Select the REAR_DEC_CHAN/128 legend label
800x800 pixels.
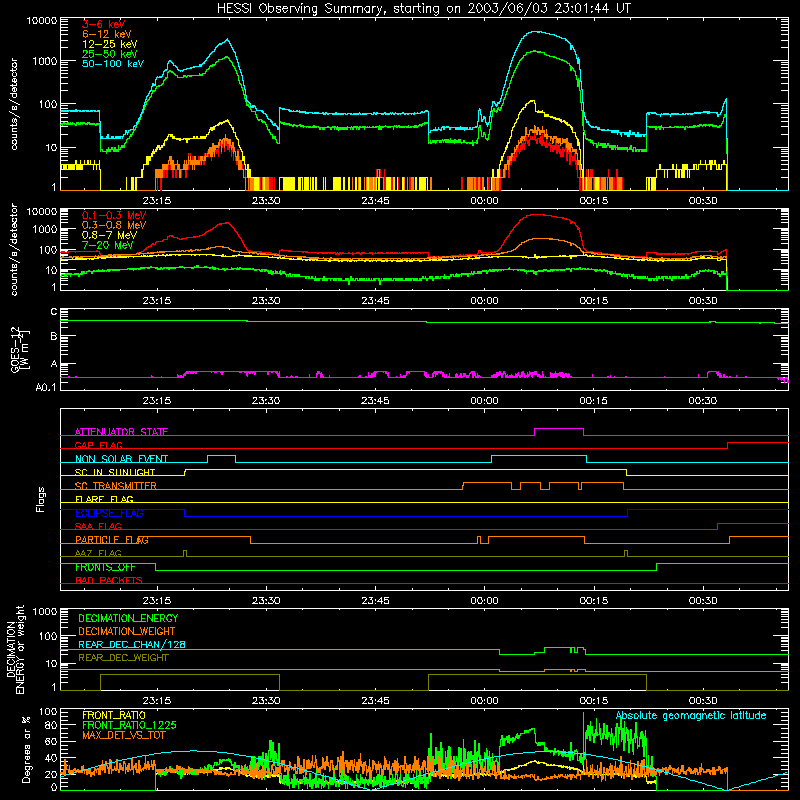[132, 644]
